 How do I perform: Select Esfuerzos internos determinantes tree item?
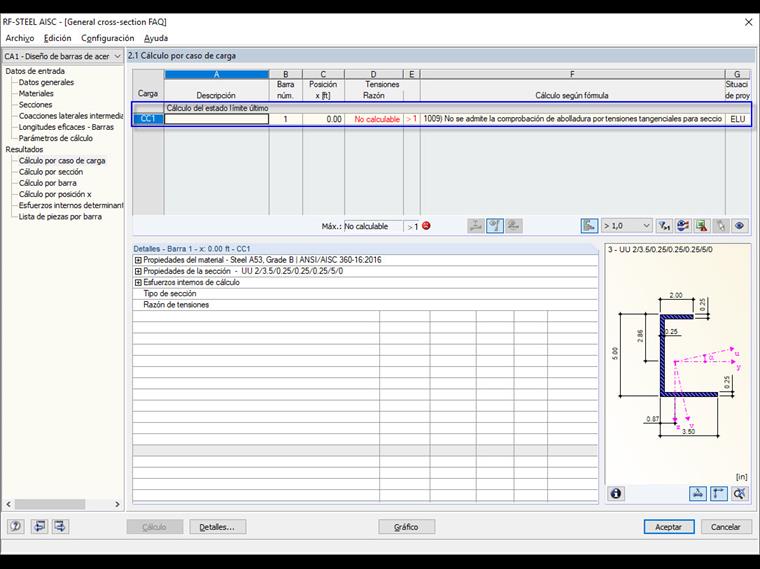tap(71, 205)
